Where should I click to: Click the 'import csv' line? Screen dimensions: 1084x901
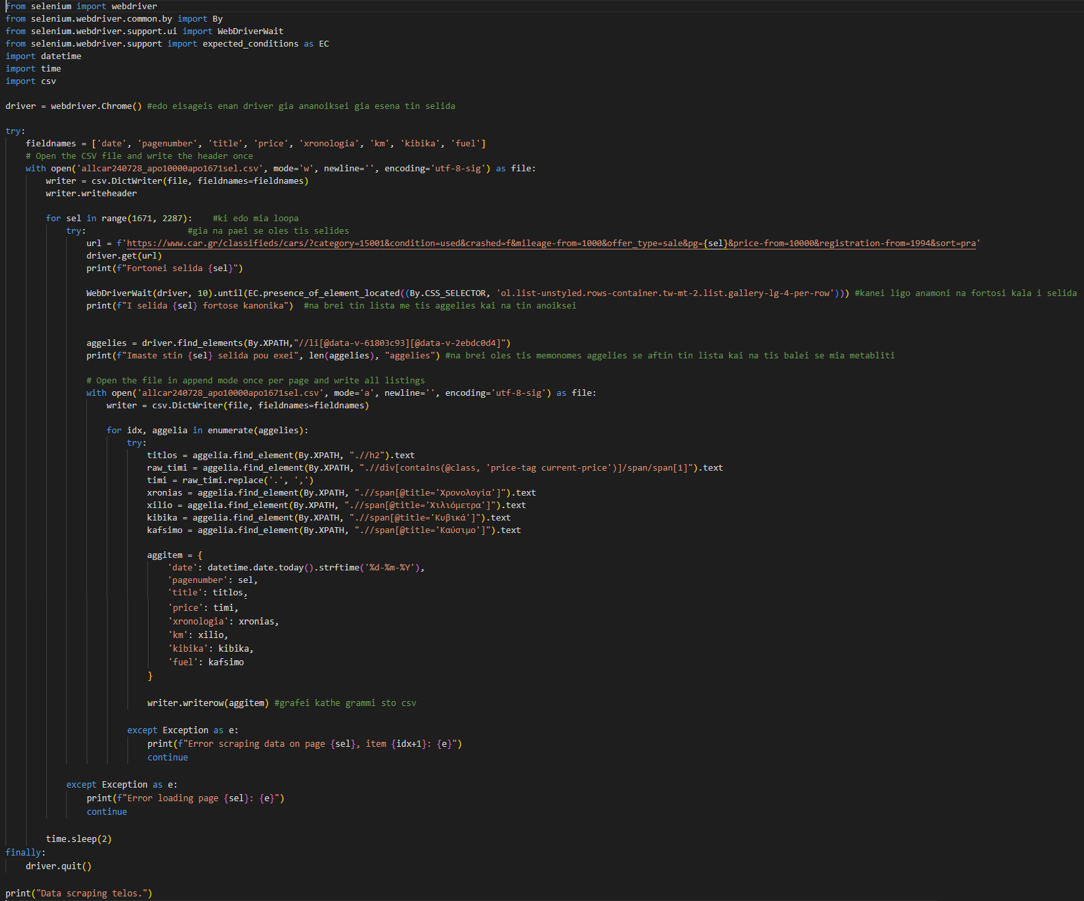31,81
